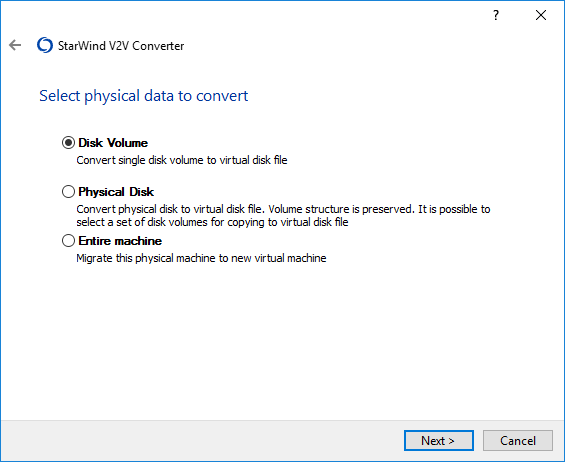Open help with the question mark icon

pyautogui.click(x=496, y=15)
